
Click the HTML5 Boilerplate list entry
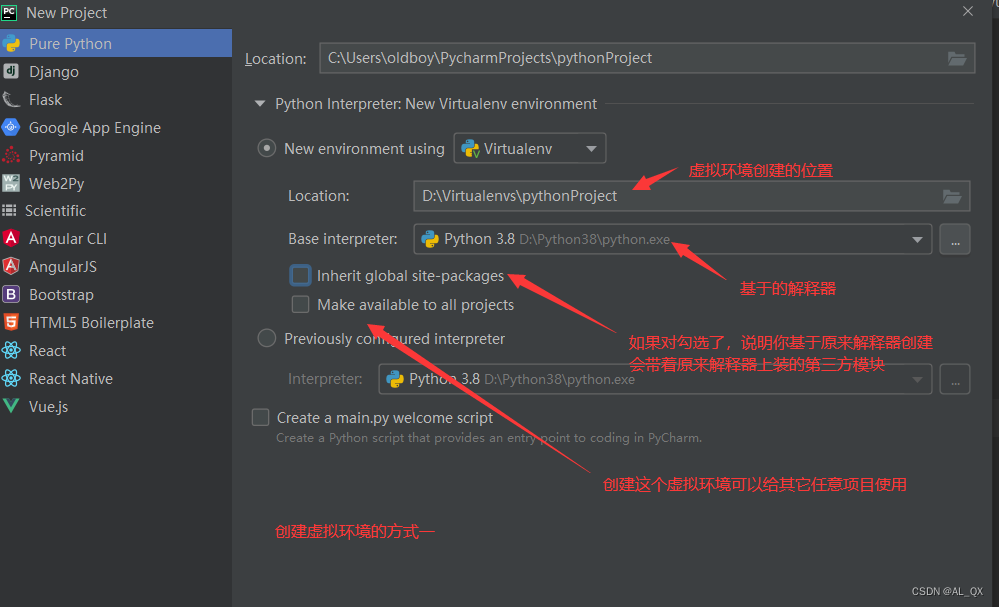click(x=116, y=322)
